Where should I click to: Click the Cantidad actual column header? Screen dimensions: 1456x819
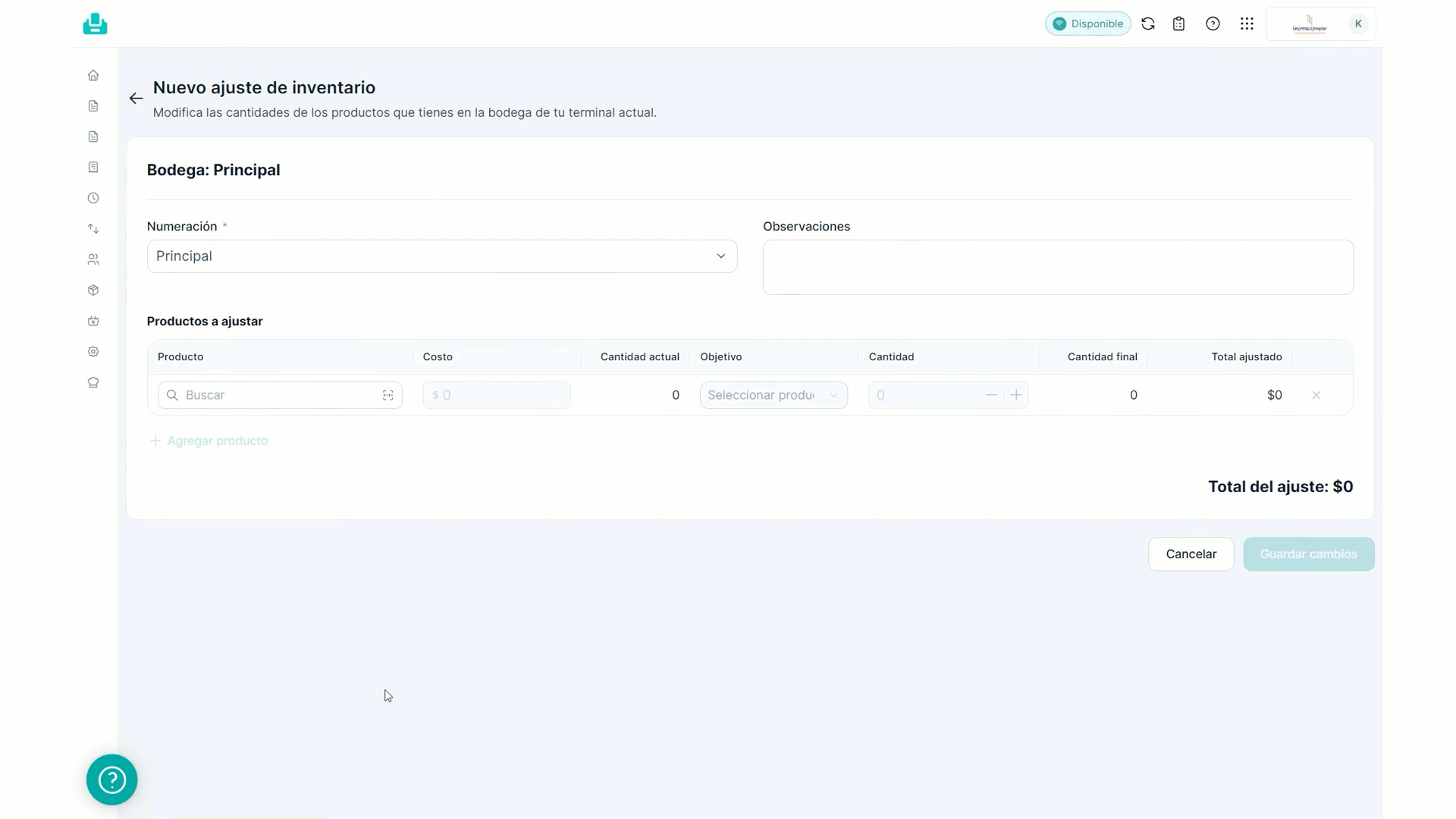[x=640, y=356]
